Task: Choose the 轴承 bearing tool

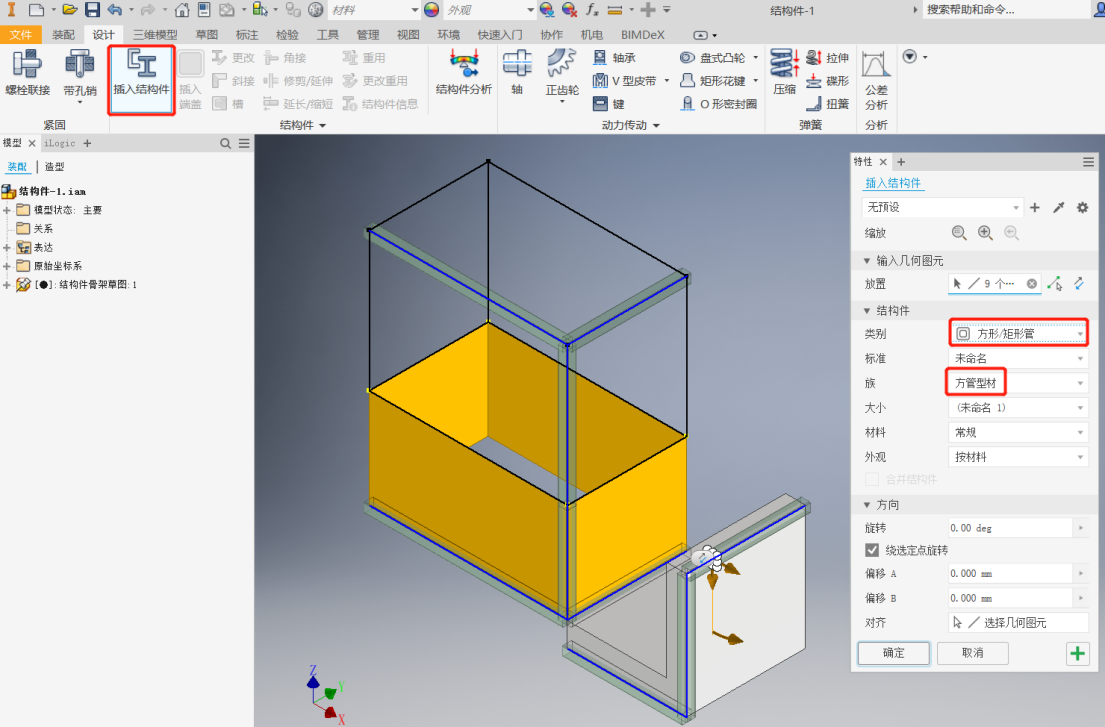Action: pyautogui.click(x=615, y=58)
